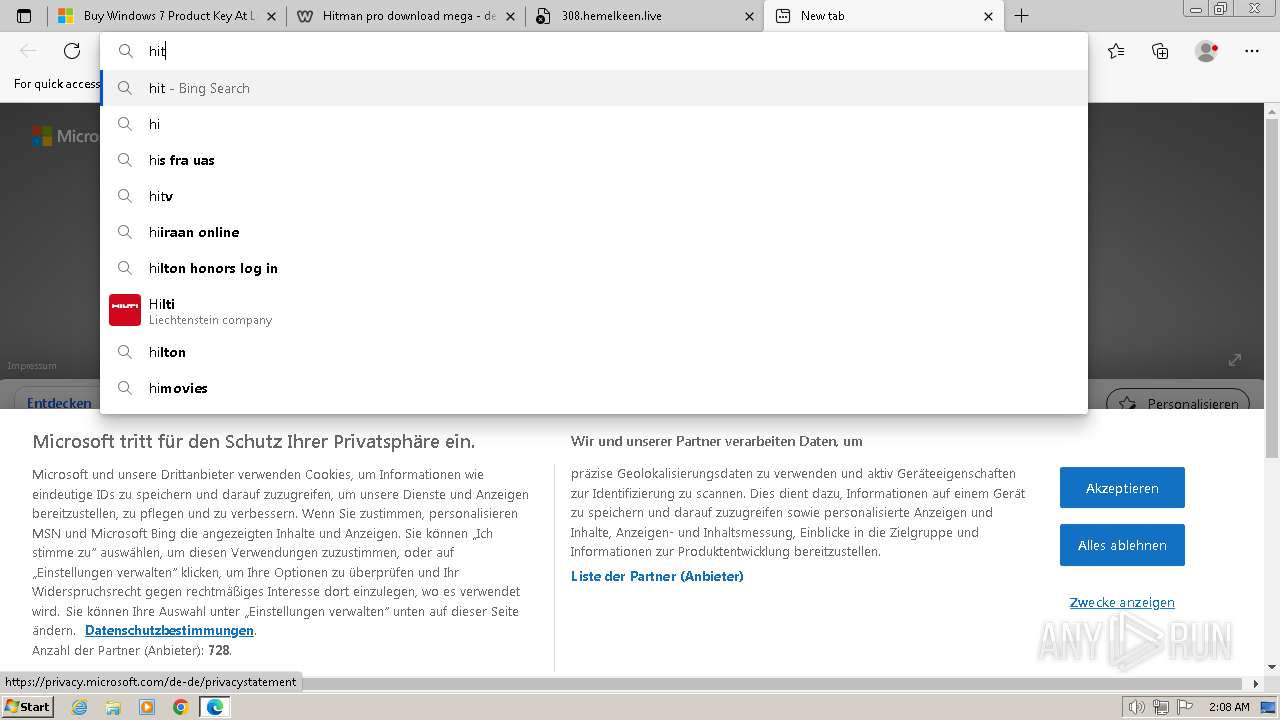Viewport: 1280px width, 720px height.
Task: Refresh the current page
Action: [x=72, y=51]
